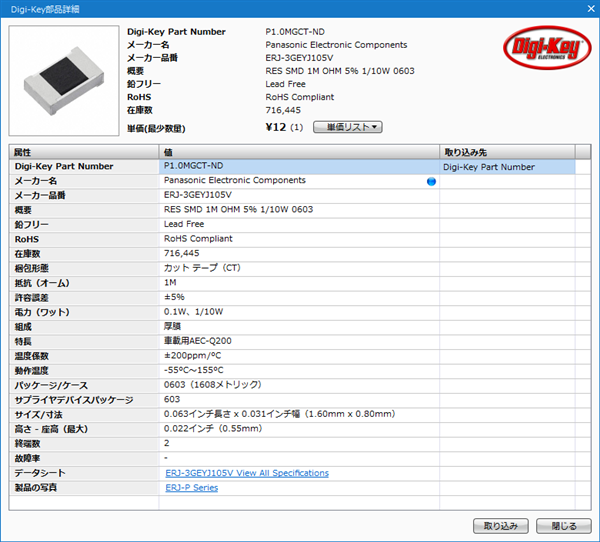Select the Lead Free table value cell
Viewport: 600px width, 542px height.
[x=299, y=225]
